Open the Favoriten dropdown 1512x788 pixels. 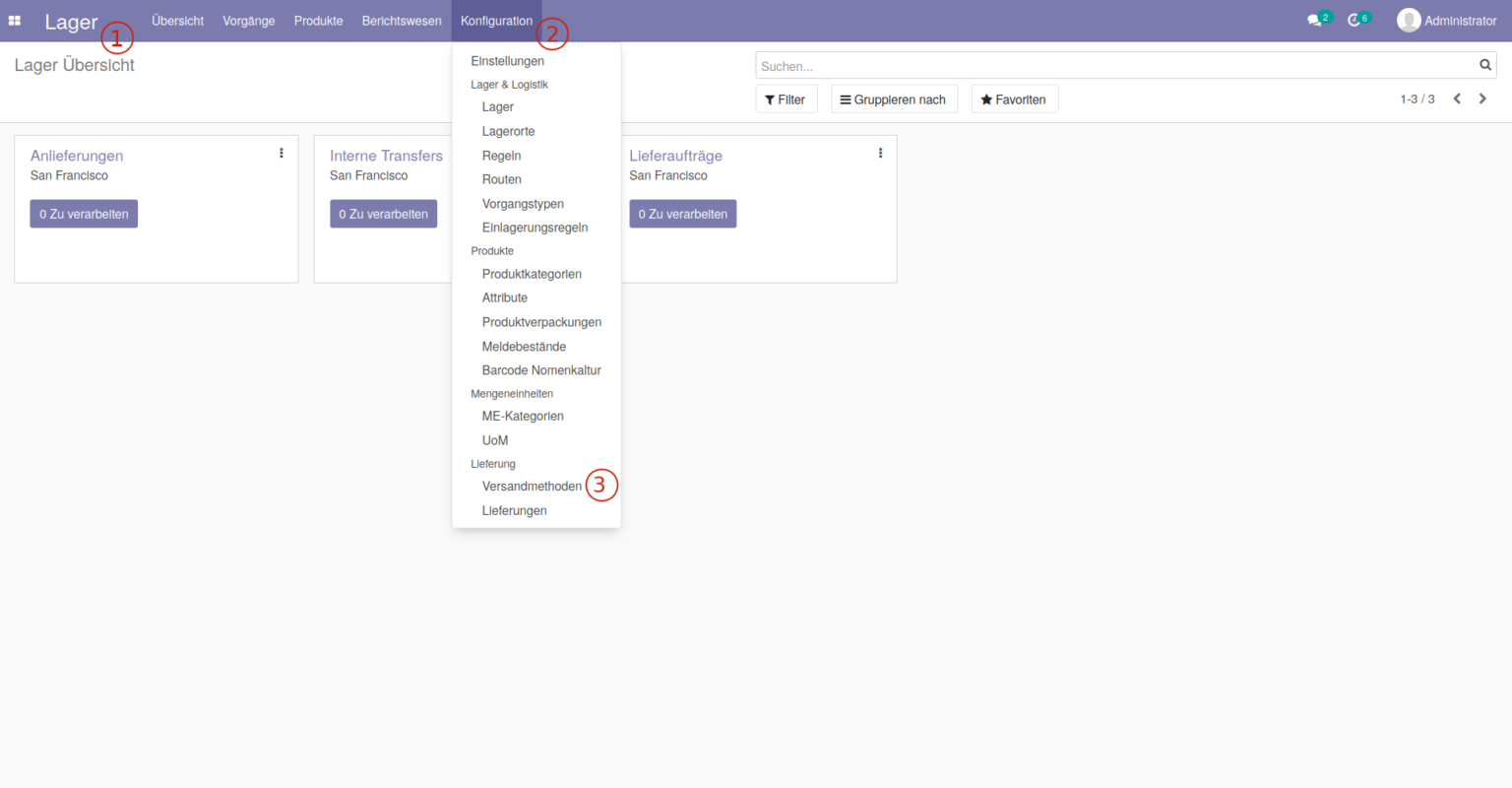point(1014,98)
